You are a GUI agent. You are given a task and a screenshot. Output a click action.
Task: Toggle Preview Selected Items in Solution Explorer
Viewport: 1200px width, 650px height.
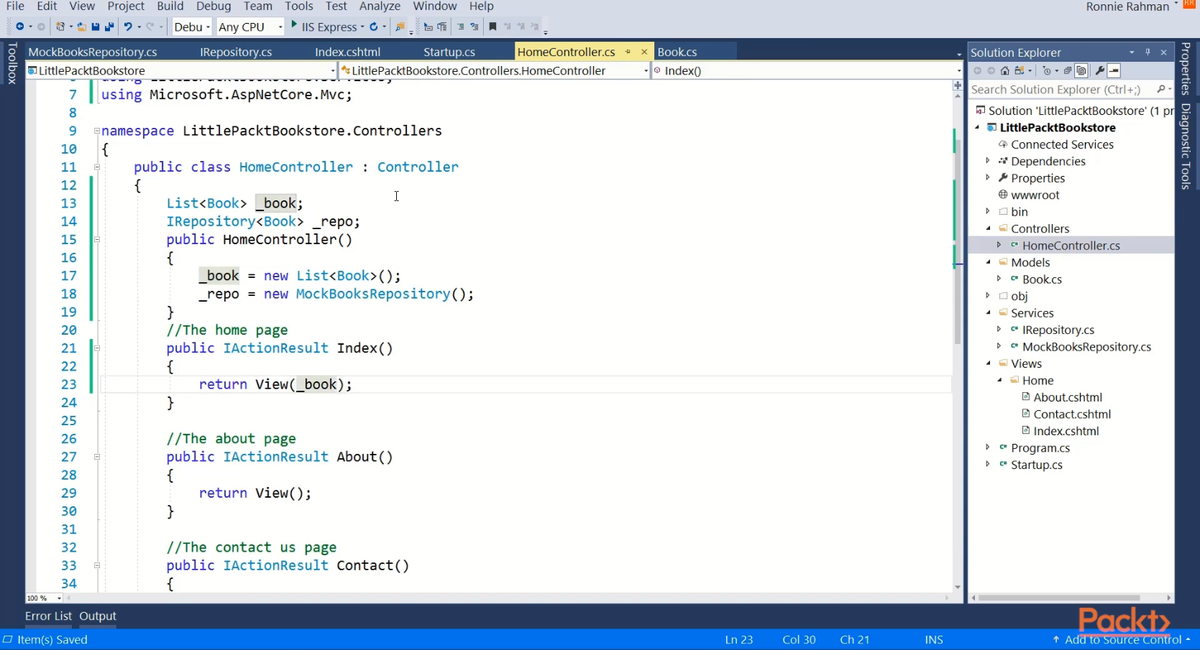(x=1114, y=71)
